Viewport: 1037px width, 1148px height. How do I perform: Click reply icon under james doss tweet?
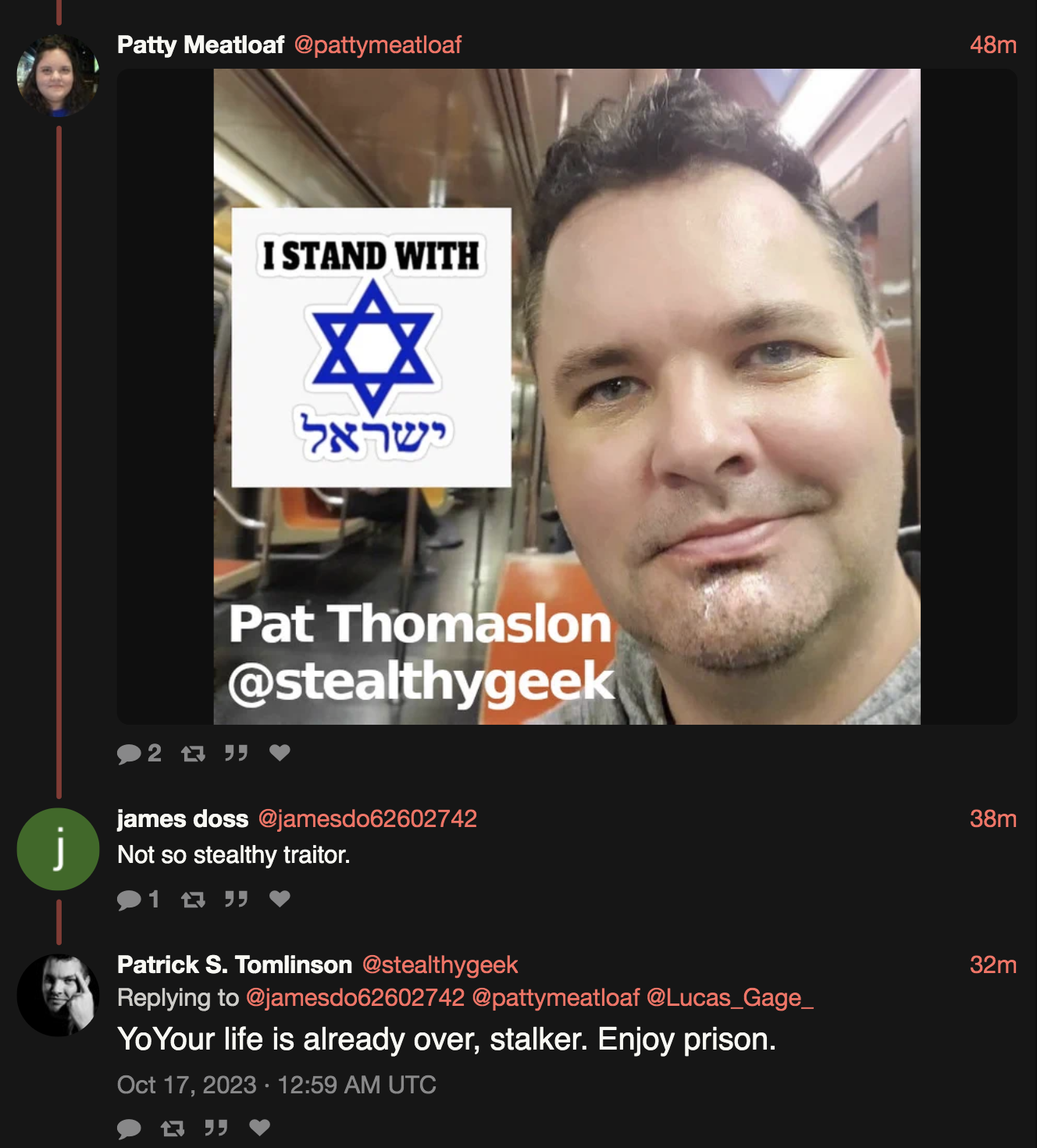(x=129, y=900)
